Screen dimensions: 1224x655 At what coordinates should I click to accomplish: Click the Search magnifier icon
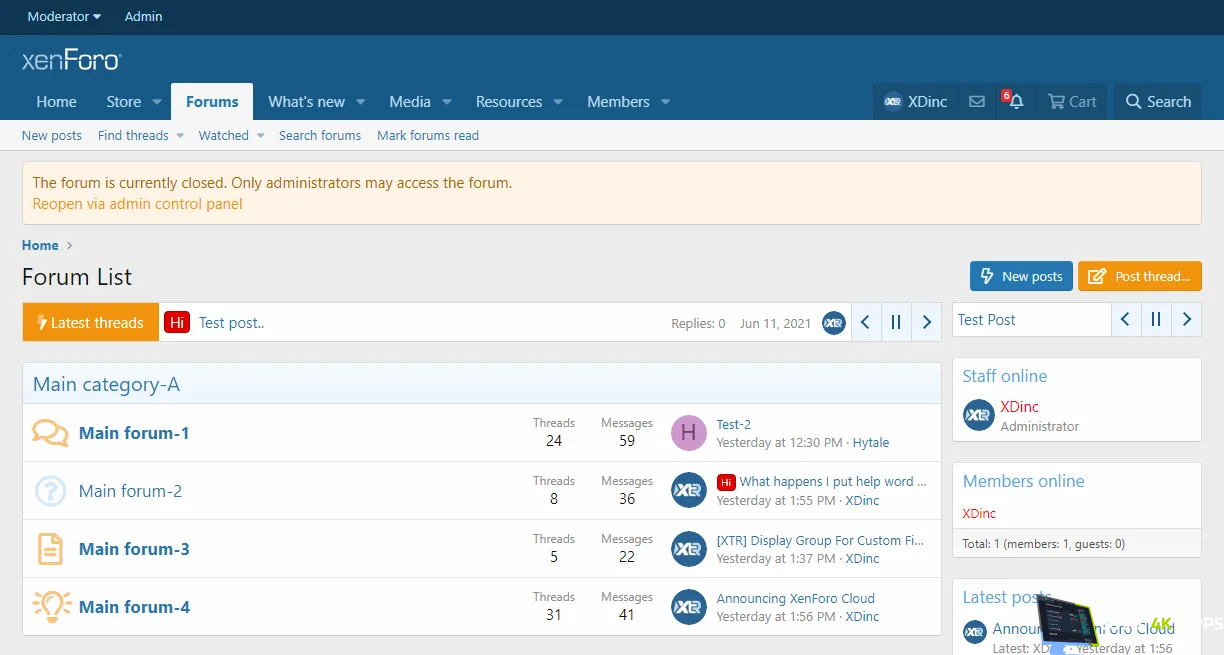pyautogui.click(x=1157, y=101)
